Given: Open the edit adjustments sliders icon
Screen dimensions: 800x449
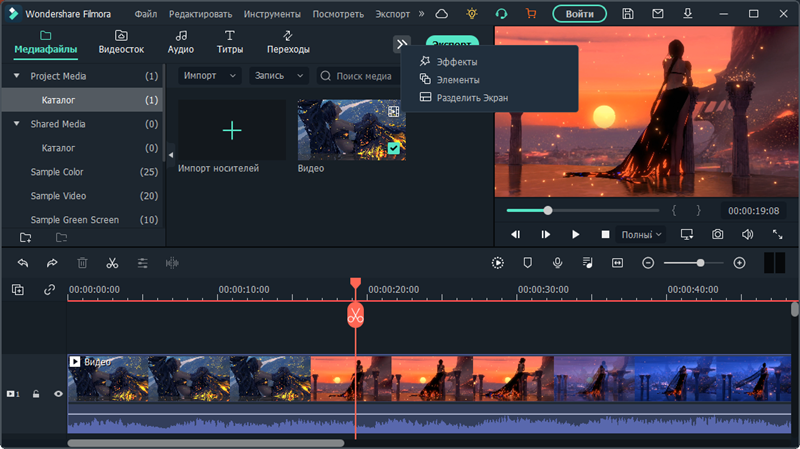Looking at the screenshot, I should tap(142, 263).
